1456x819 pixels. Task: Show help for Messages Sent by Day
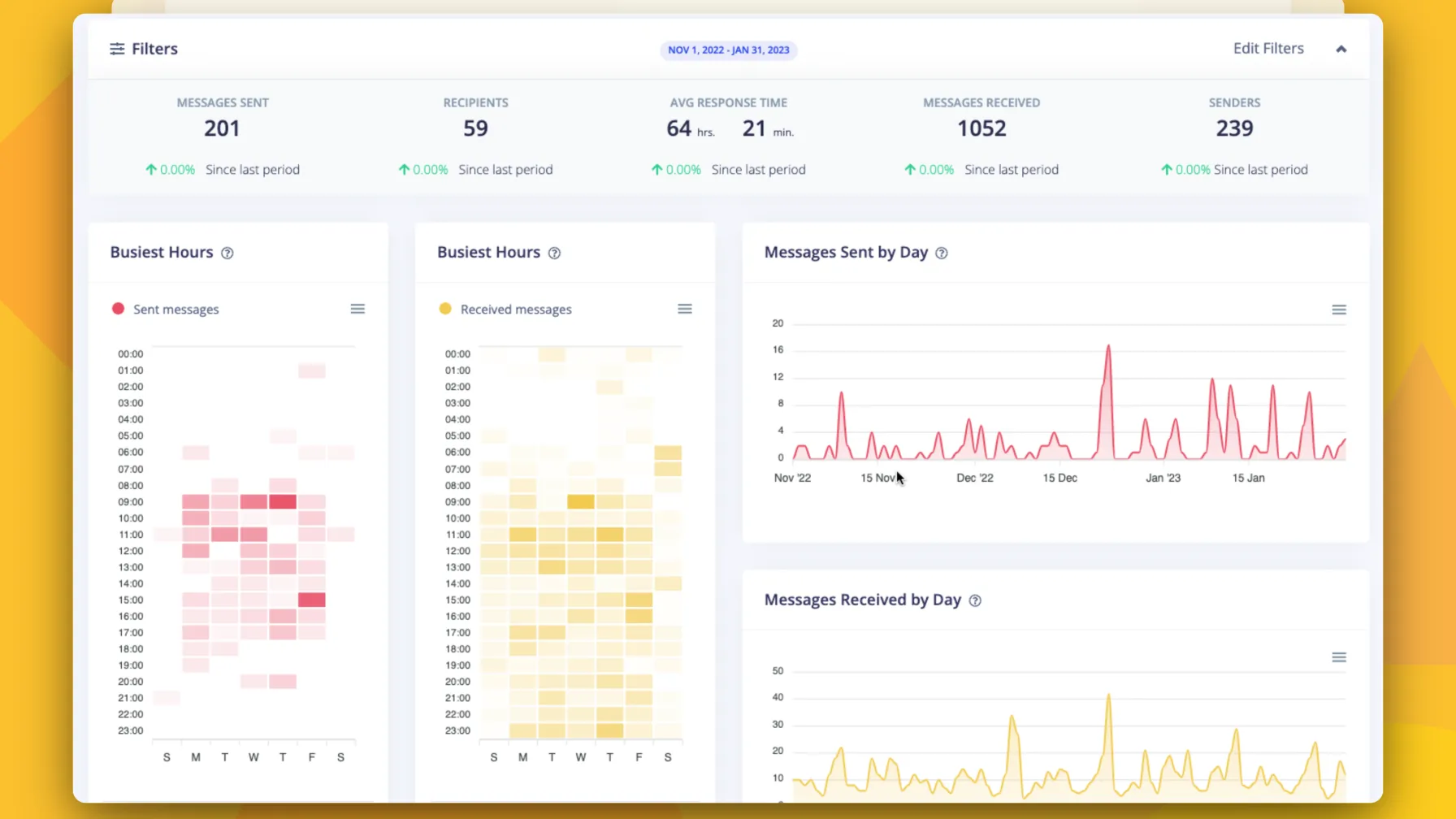(x=941, y=253)
